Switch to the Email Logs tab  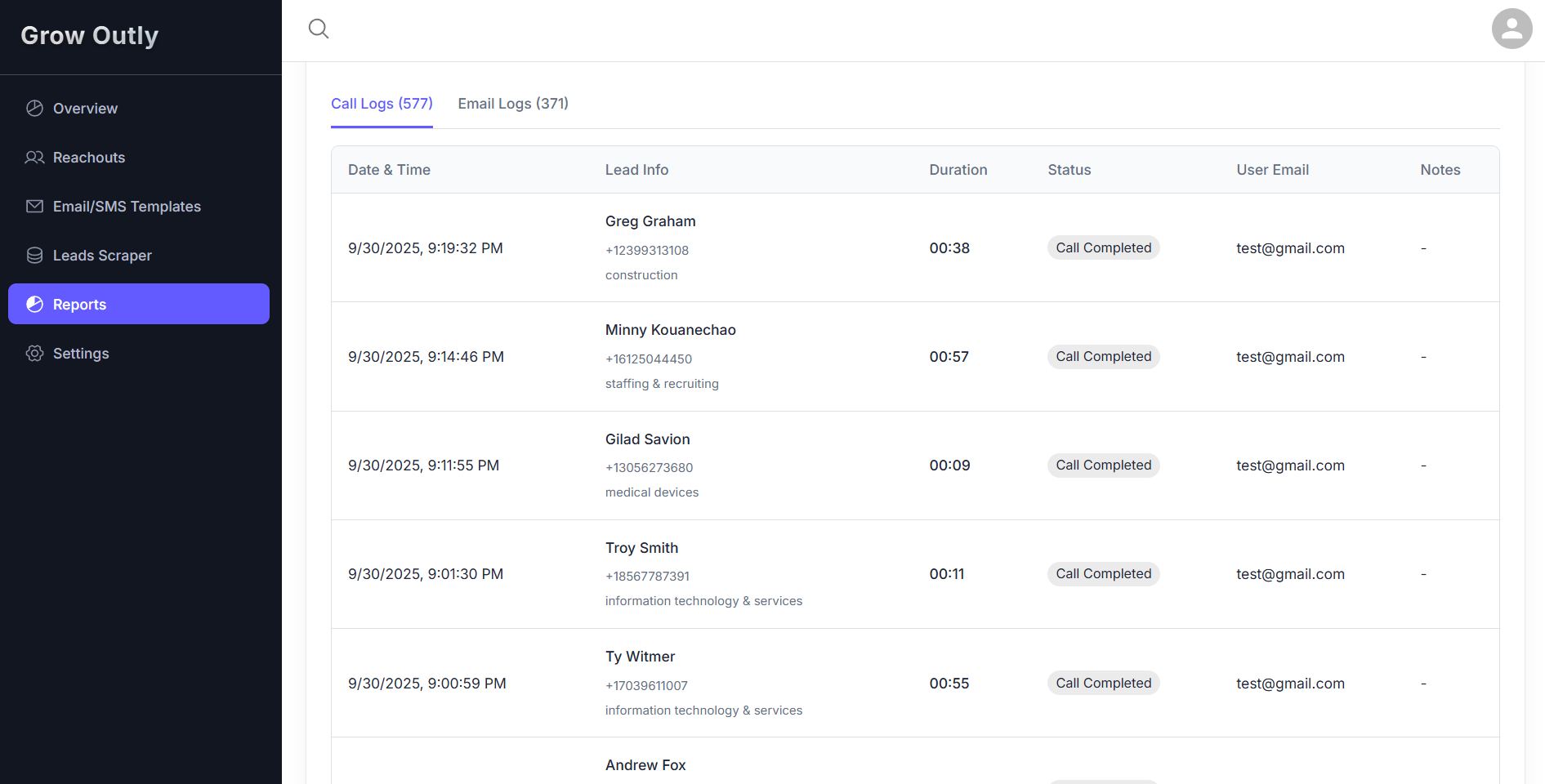click(x=512, y=104)
